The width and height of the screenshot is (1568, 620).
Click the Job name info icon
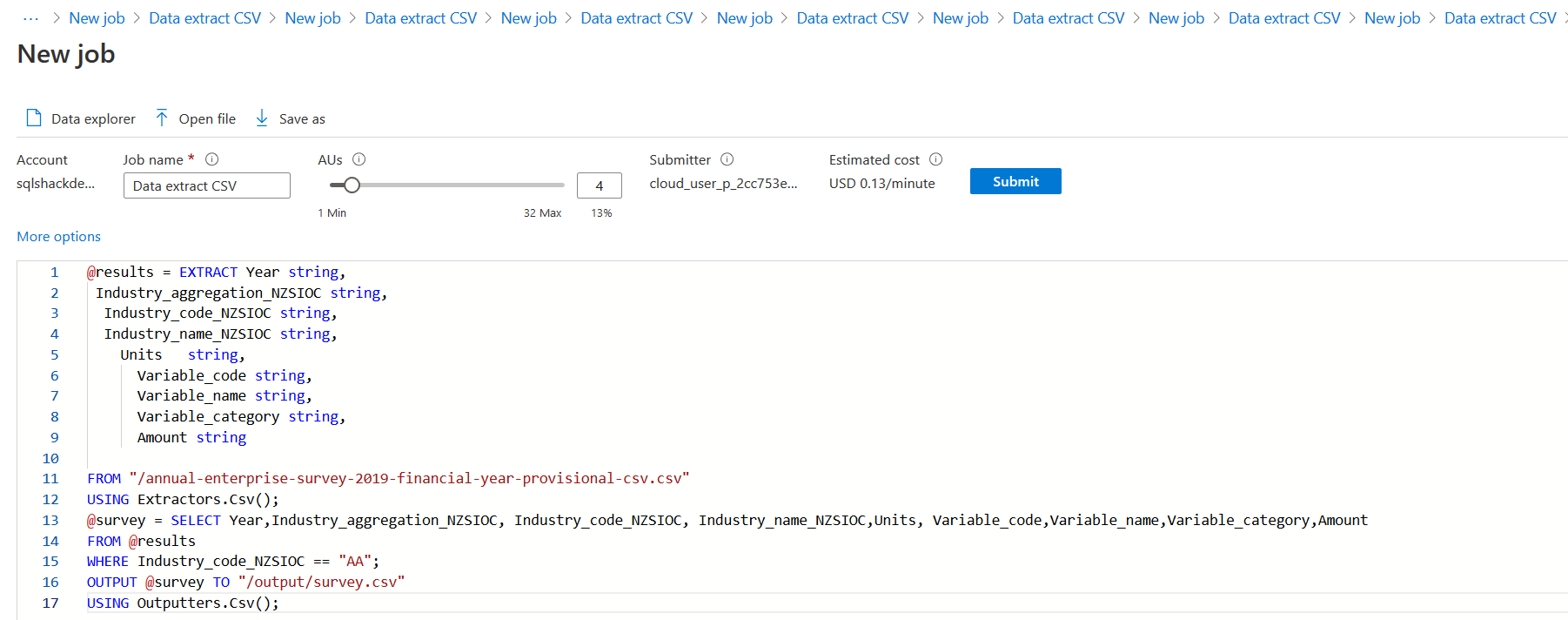pos(211,159)
